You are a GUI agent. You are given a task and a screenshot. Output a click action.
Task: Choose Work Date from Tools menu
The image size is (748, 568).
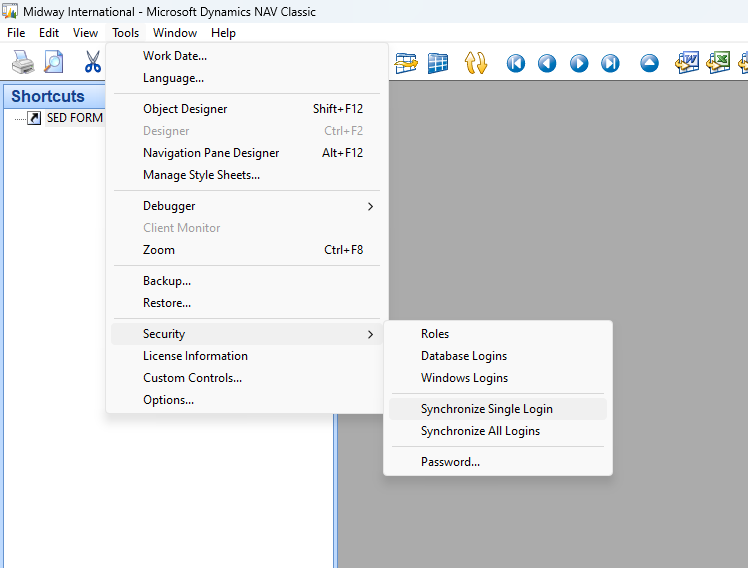(247, 56)
